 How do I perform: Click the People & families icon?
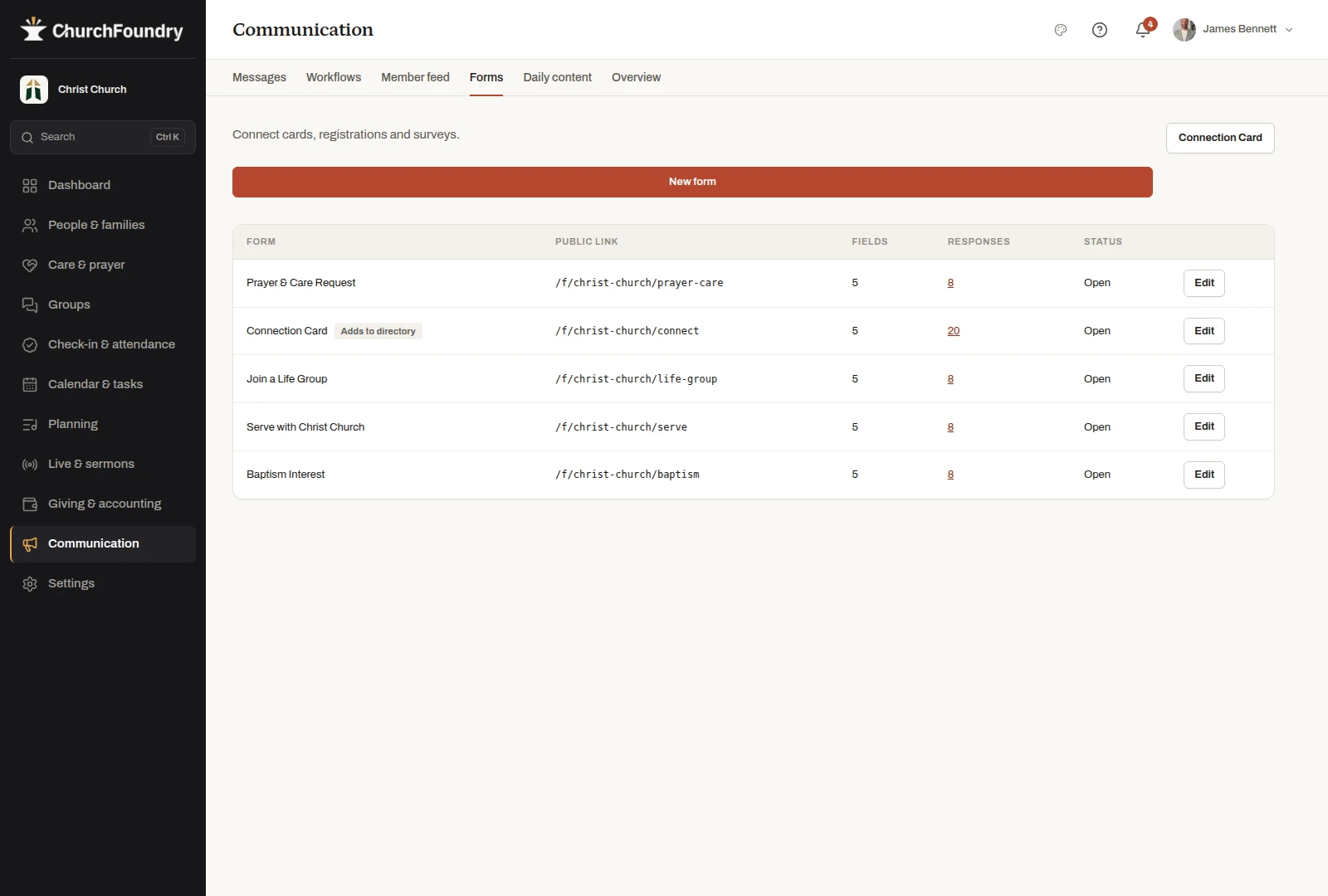(30, 226)
